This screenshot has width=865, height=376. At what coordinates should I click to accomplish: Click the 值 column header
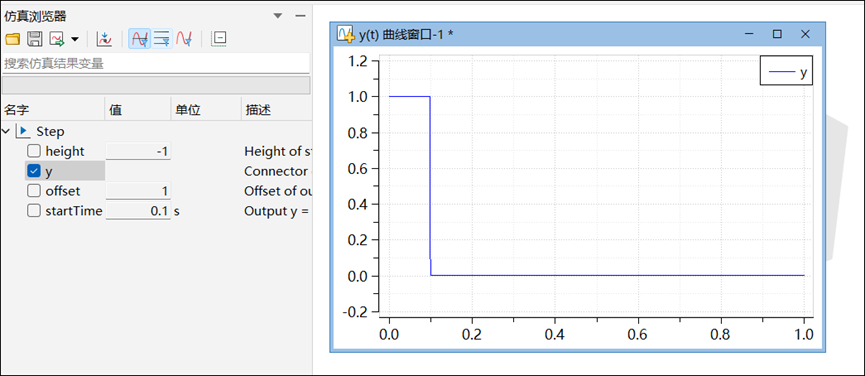138,110
